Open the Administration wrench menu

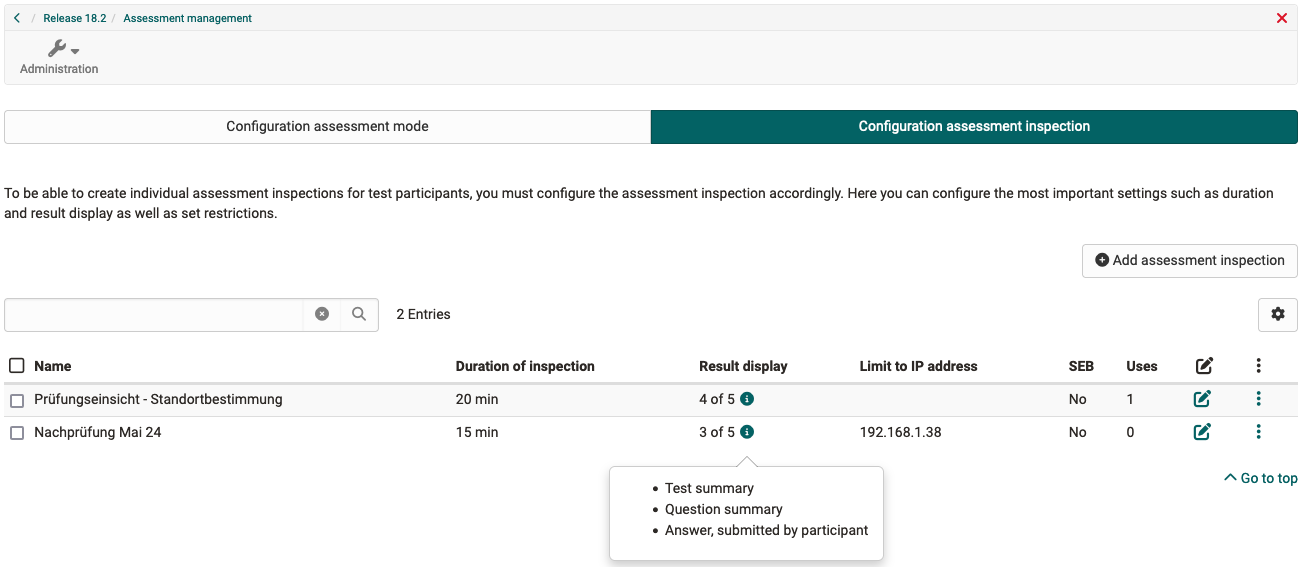(59, 57)
